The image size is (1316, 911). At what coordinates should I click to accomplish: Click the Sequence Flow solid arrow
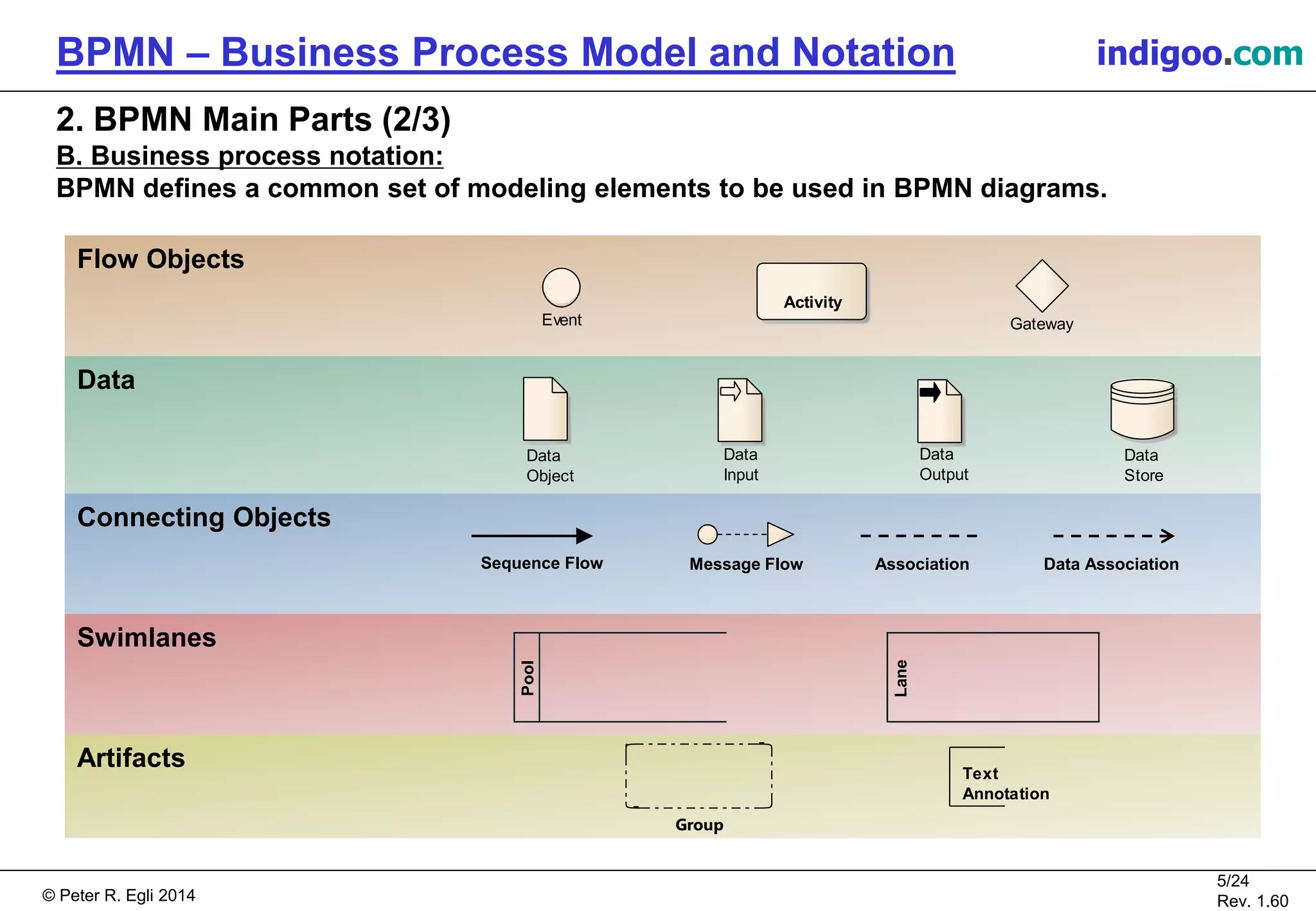point(531,536)
